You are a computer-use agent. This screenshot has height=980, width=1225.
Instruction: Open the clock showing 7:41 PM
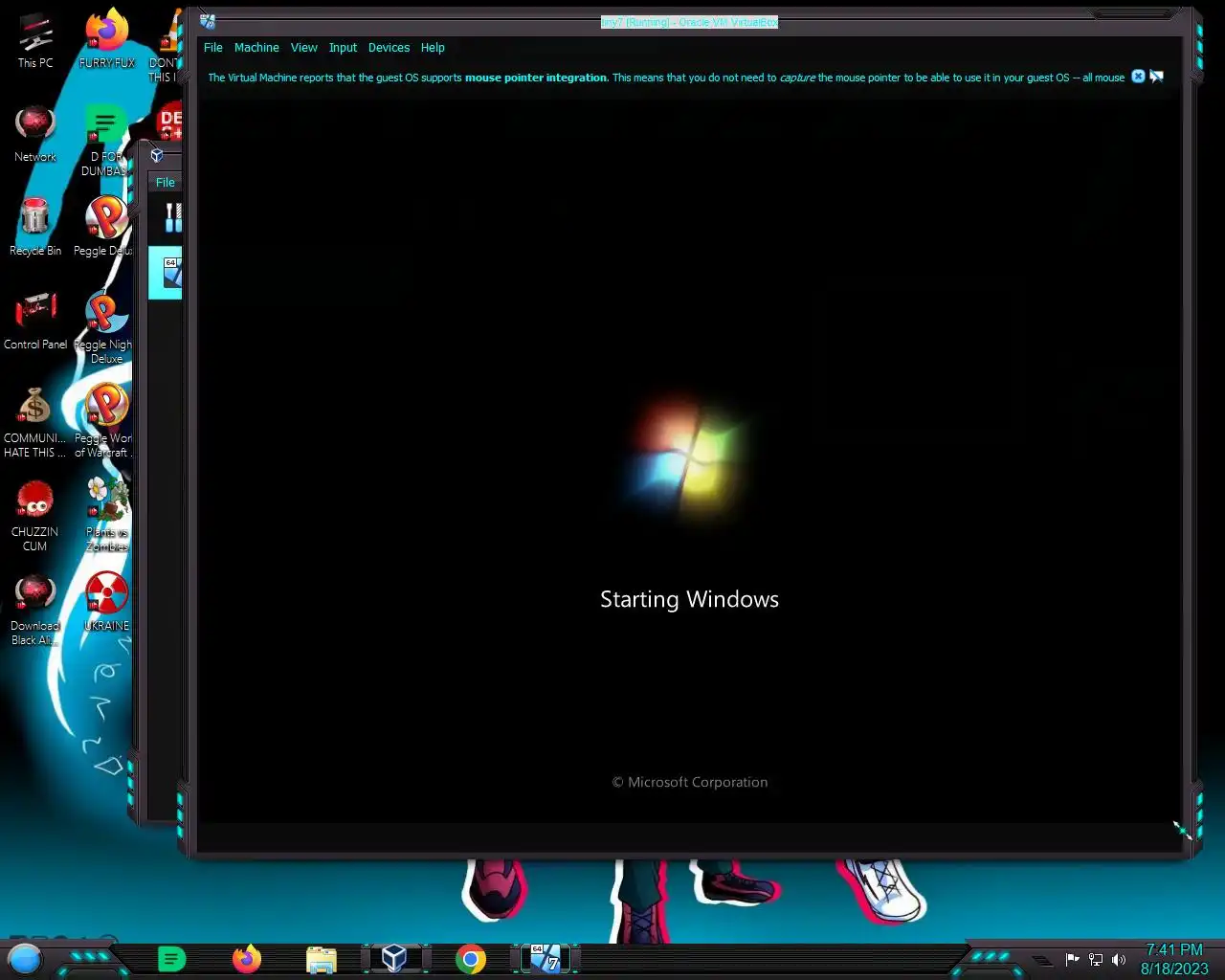(x=1174, y=959)
